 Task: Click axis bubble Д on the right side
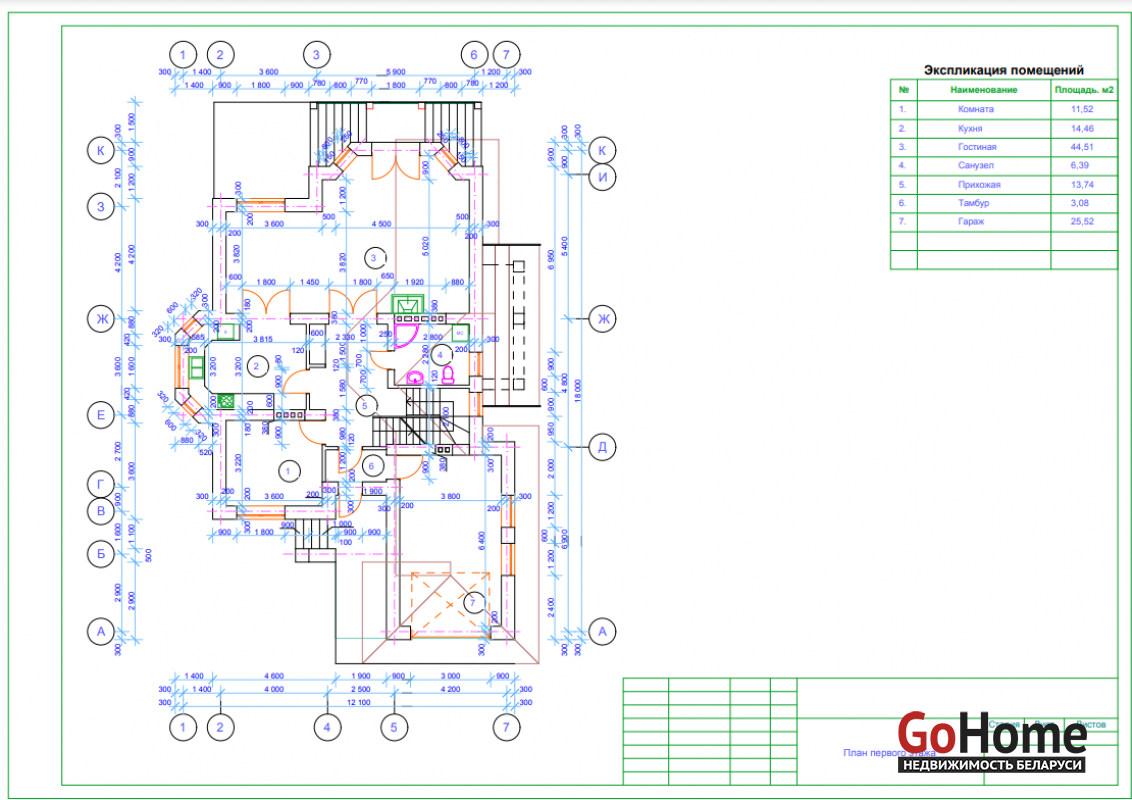(x=603, y=445)
